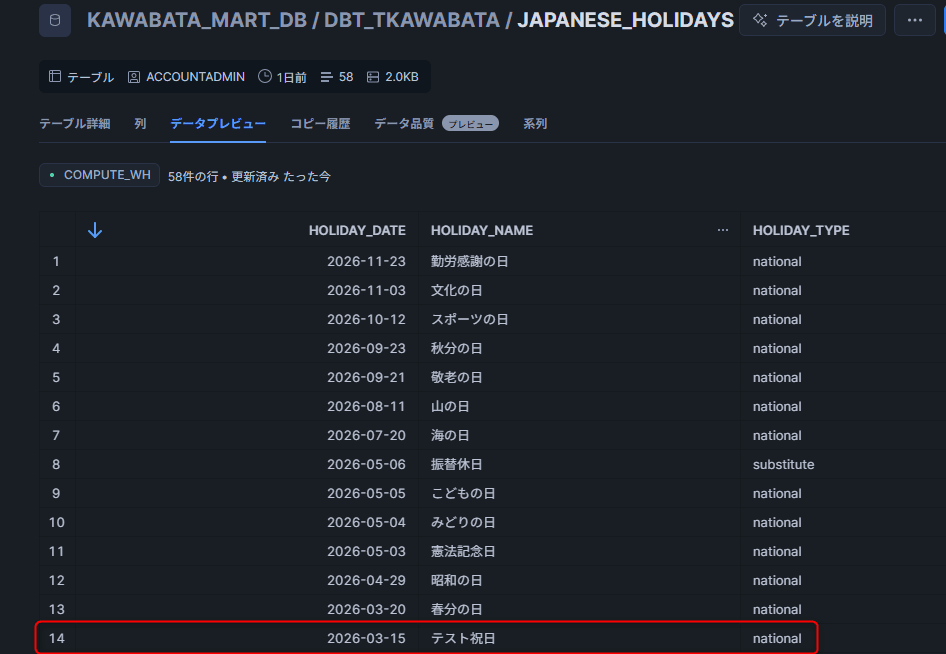Switch to the 系列 tab

pos(535,124)
